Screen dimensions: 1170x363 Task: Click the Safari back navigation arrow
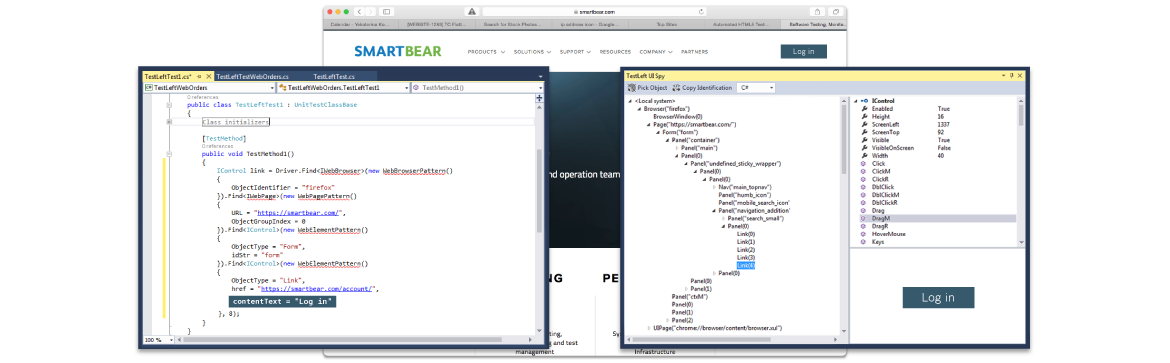(360, 12)
